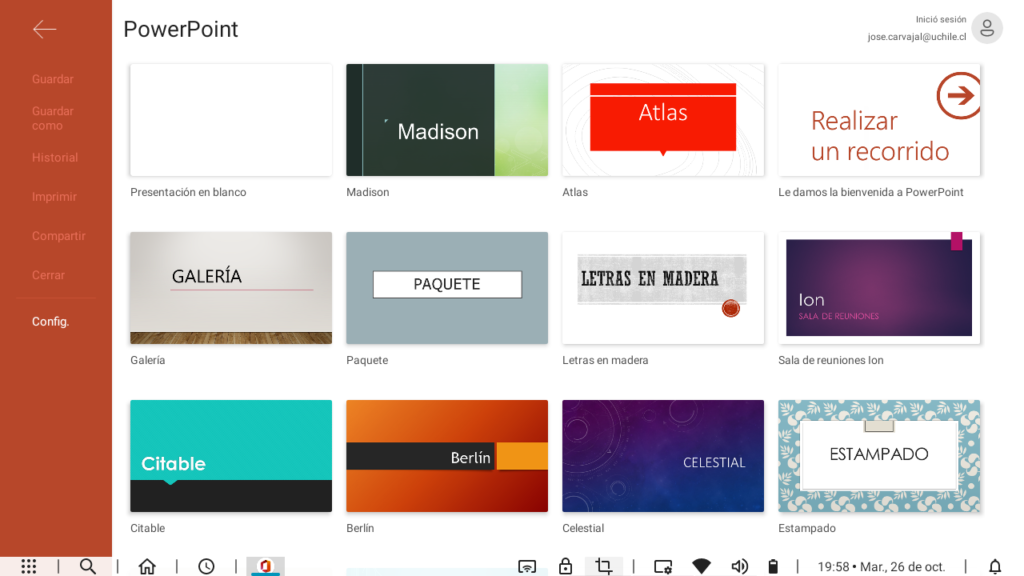The image size is (1024, 576).
Task: Open the recent apps clock icon
Action: pos(206,566)
